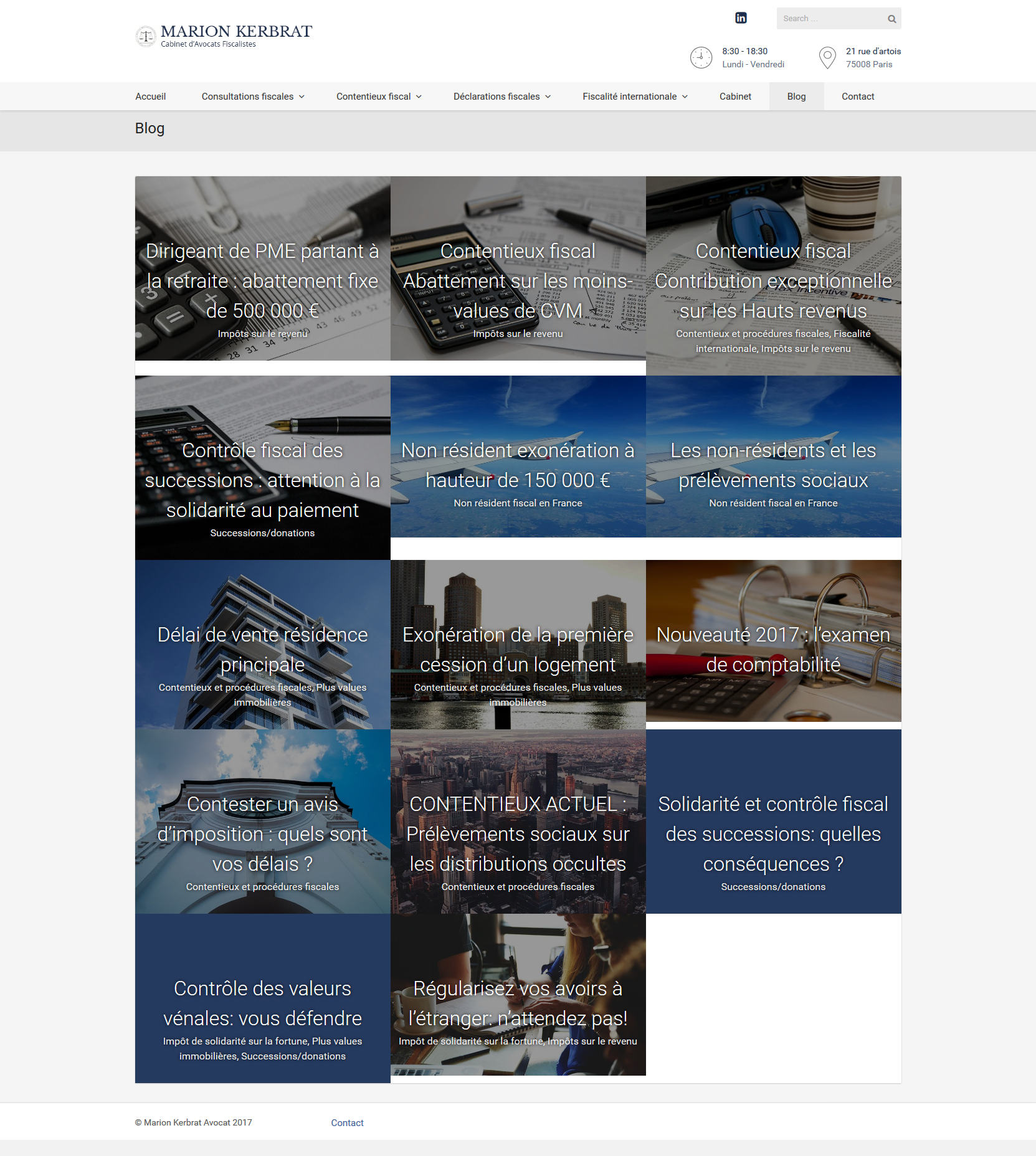
Task: Click the Blog page heading
Action: pos(150,128)
